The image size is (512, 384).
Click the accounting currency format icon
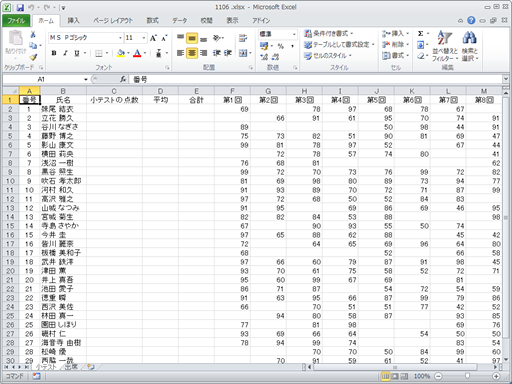point(264,46)
